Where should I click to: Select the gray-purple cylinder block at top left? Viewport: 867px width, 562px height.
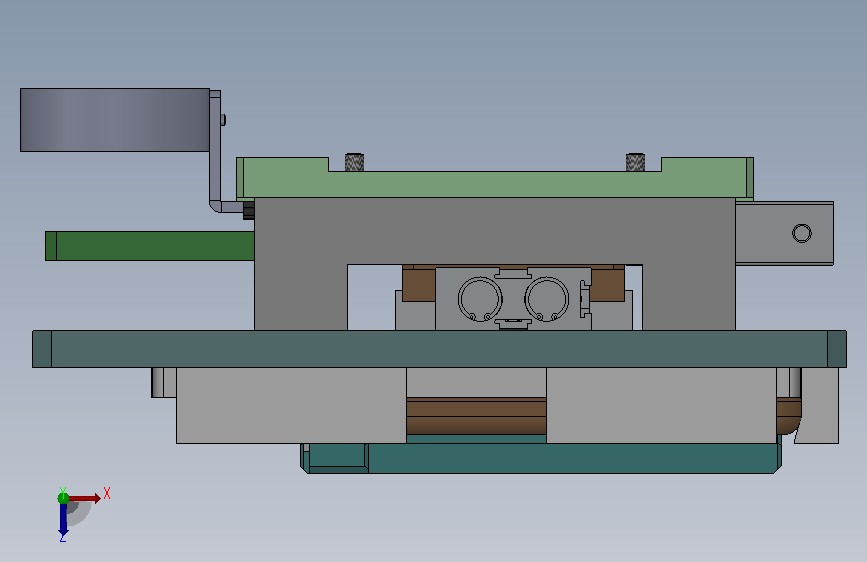pos(115,119)
